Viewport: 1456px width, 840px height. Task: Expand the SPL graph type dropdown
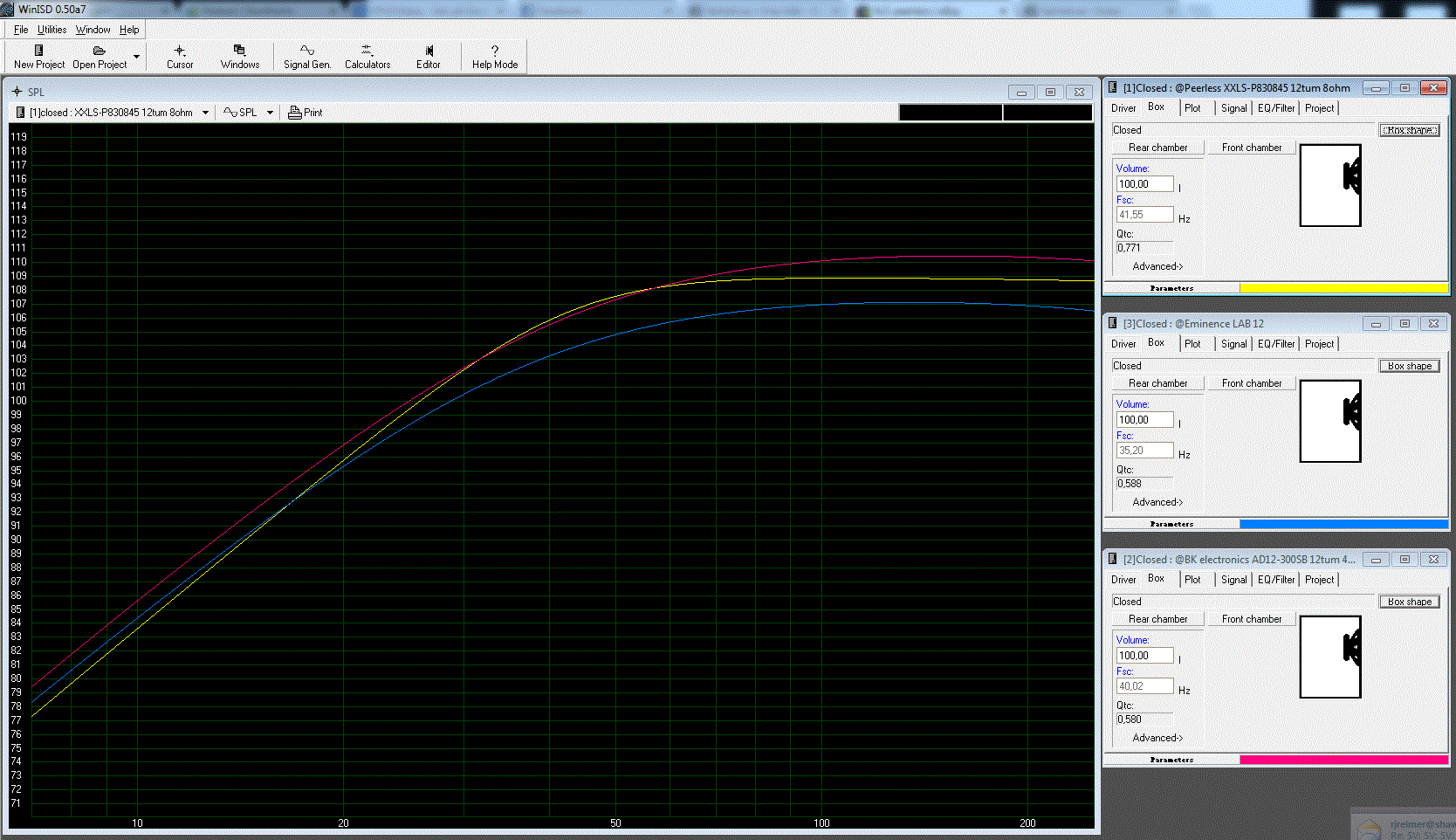click(270, 113)
